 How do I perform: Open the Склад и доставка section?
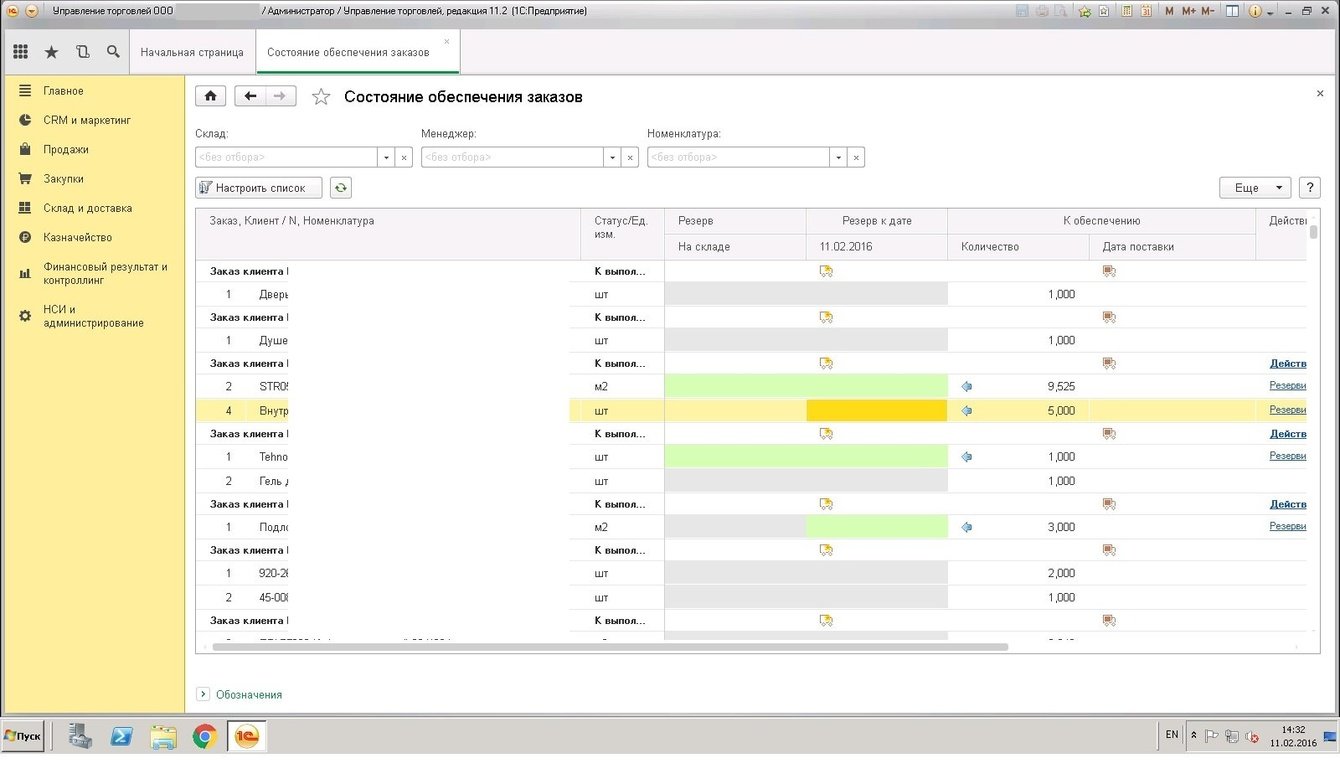pyautogui.click(x=87, y=208)
